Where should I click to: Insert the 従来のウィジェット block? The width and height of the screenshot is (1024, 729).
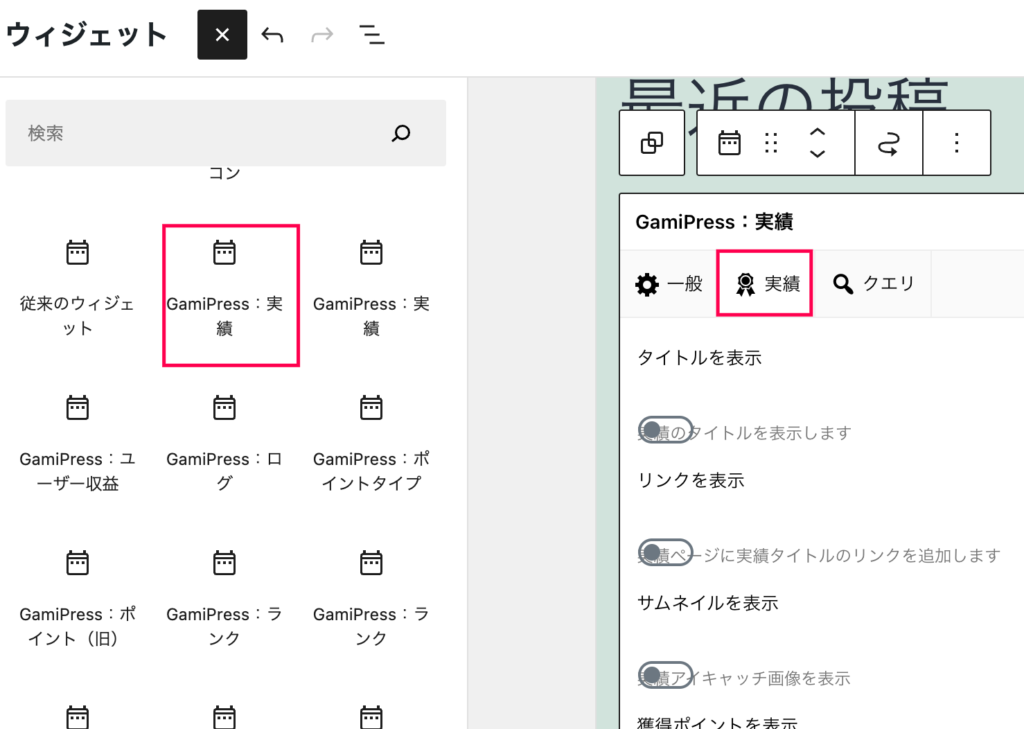tap(77, 289)
